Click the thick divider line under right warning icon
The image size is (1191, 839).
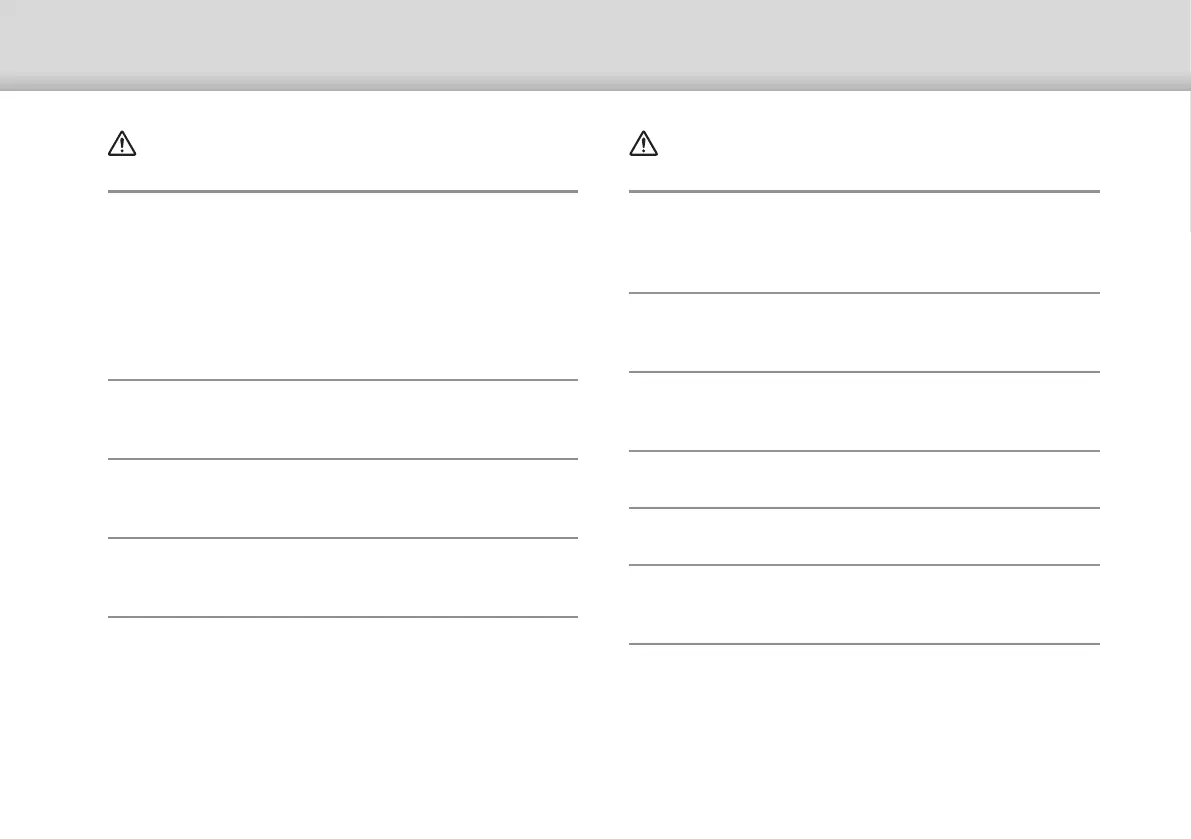click(x=864, y=190)
